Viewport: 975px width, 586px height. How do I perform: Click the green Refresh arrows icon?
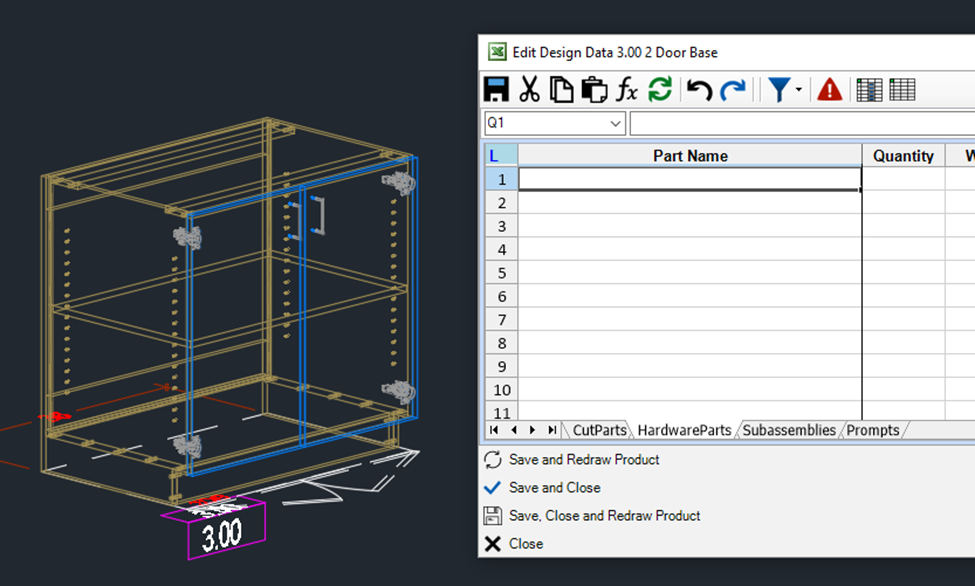pyautogui.click(x=660, y=90)
